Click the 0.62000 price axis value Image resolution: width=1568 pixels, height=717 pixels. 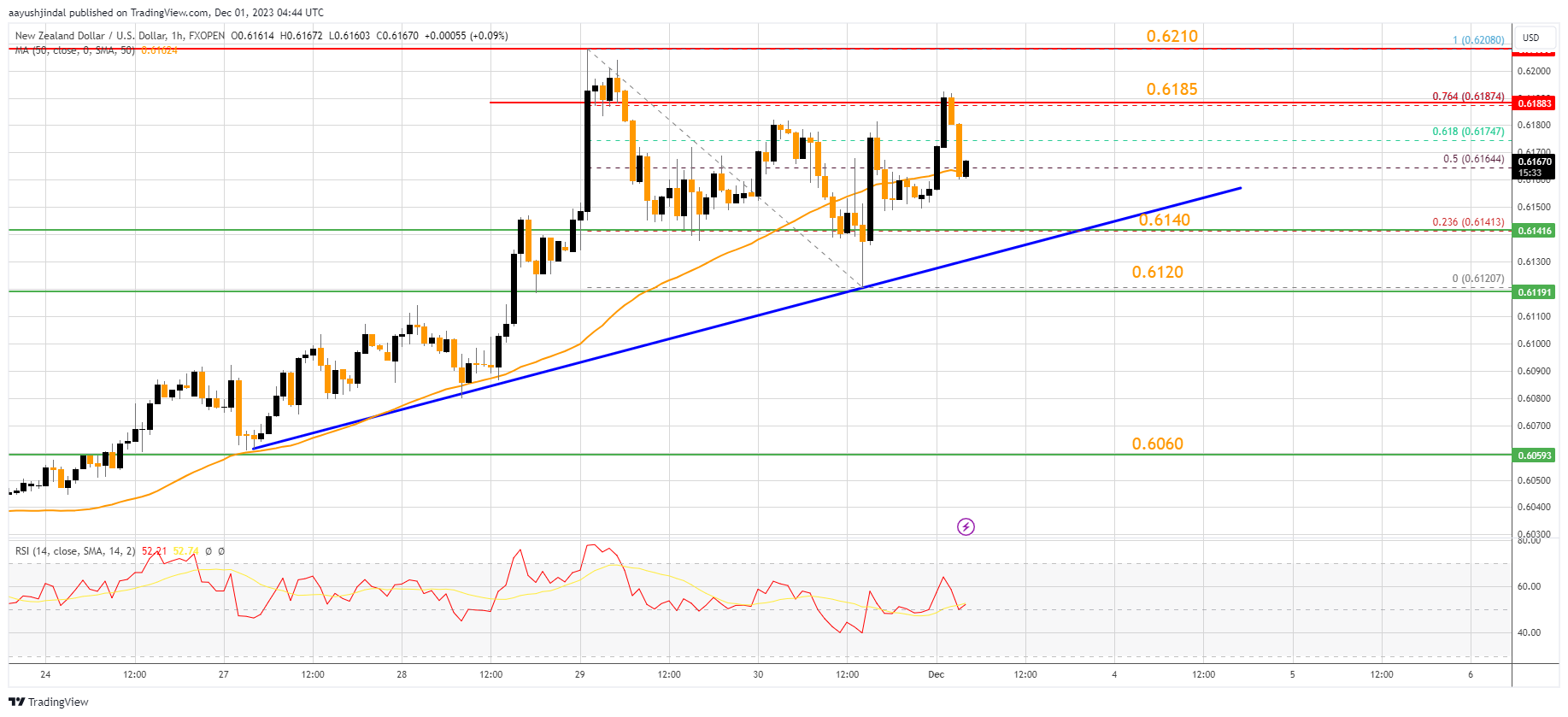click(x=1533, y=71)
